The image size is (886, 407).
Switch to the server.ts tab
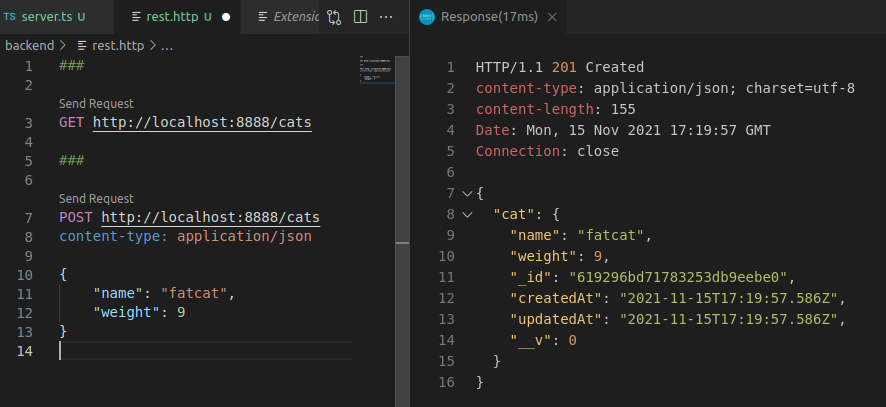[47, 18]
